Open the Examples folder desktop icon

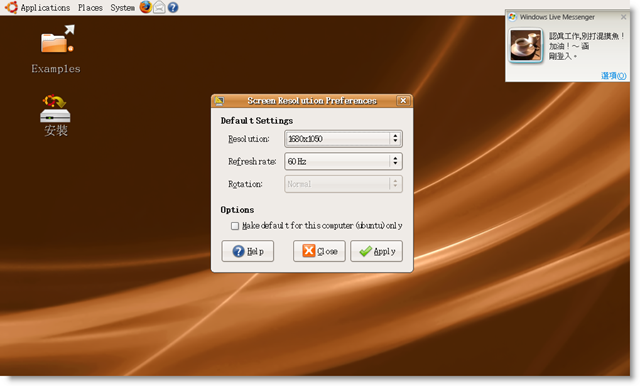point(56,49)
